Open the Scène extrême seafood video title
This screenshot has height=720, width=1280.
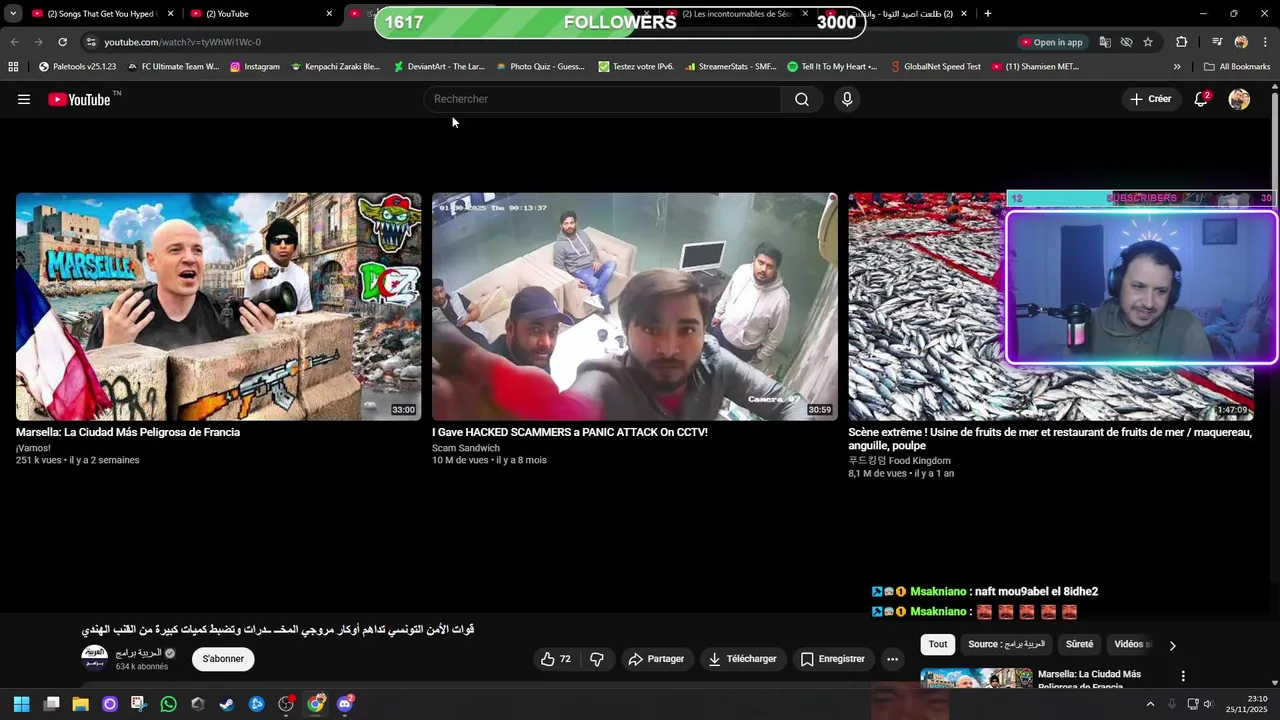(1050, 439)
